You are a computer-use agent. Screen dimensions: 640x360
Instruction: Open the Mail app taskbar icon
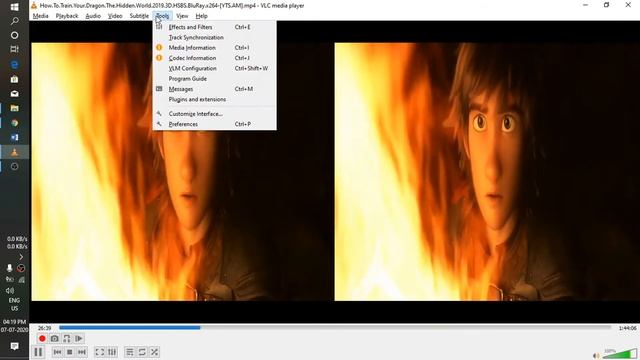click(x=14, y=93)
